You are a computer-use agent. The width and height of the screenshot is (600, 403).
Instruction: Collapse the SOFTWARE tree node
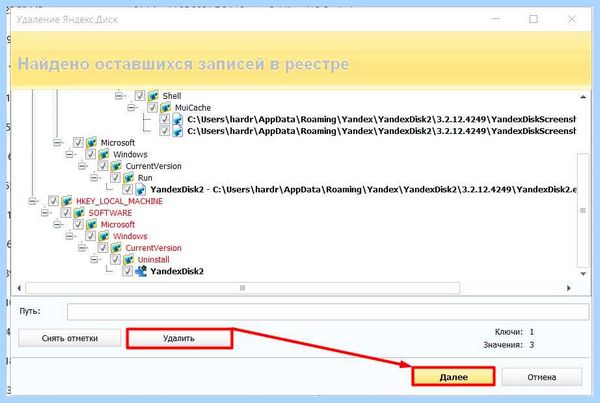point(45,213)
